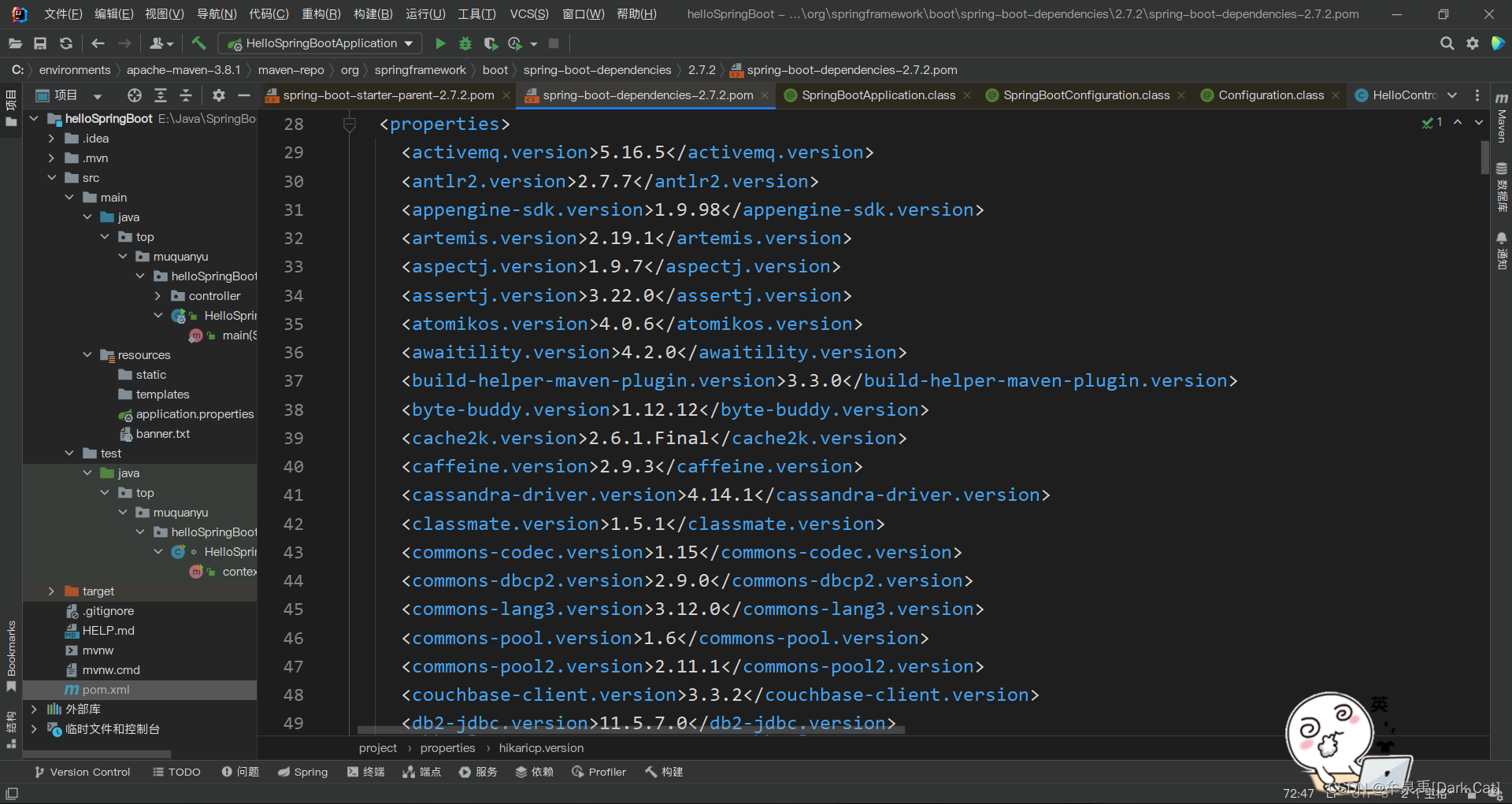Open run configuration HelloSpringBootApplication dropdown
The width and height of the screenshot is (1512, 804).
[x=320, y=43]
